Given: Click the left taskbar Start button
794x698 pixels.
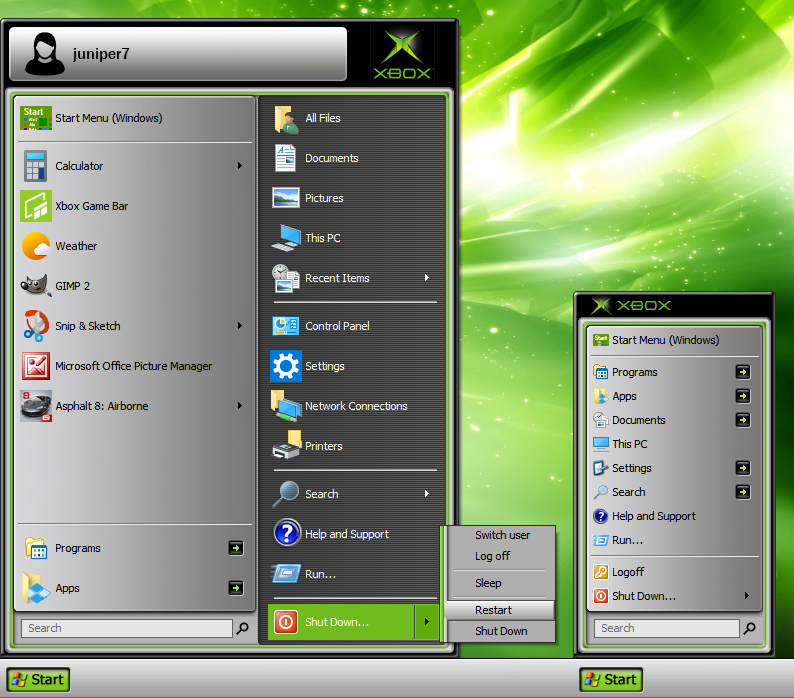Looking at the screenshot, I should tap(38, 679).
